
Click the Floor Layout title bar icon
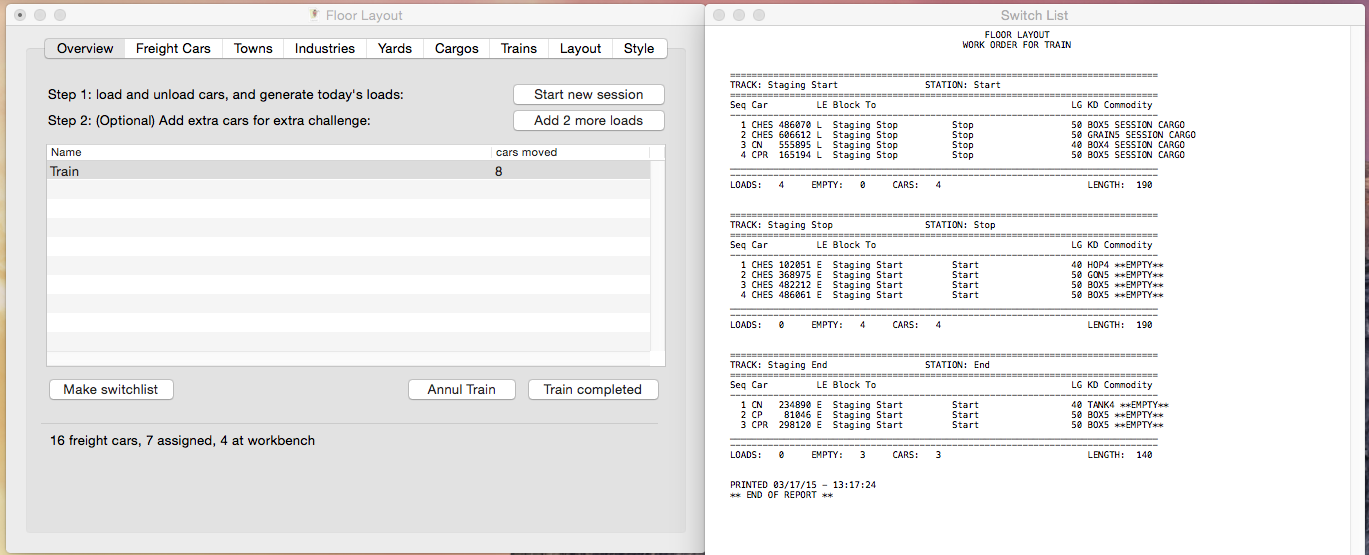coord(315,15)
